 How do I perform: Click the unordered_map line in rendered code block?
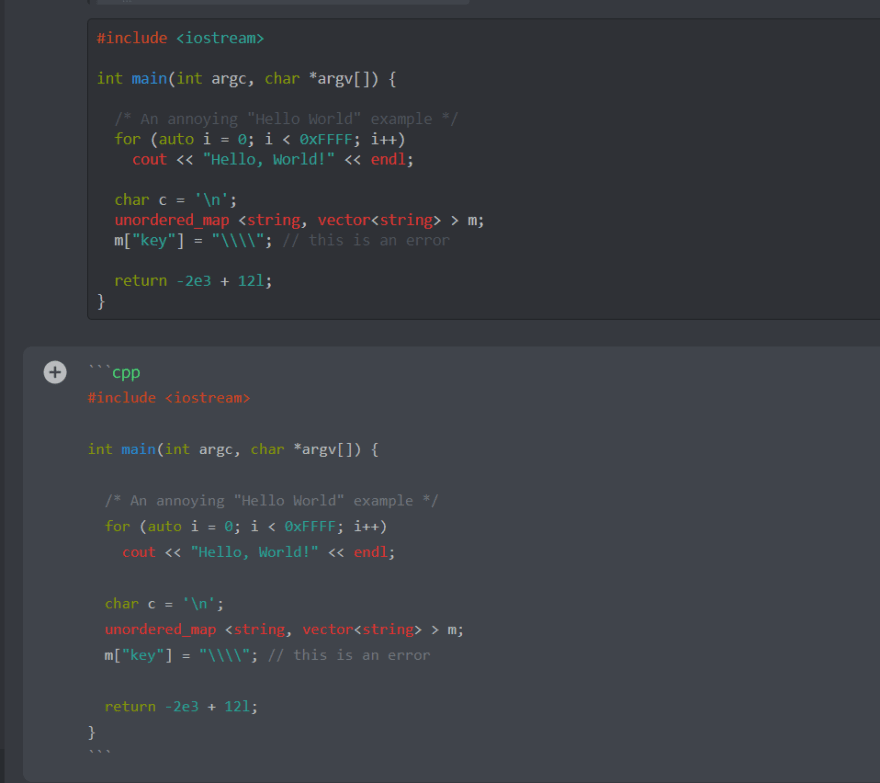pos(299,220)
